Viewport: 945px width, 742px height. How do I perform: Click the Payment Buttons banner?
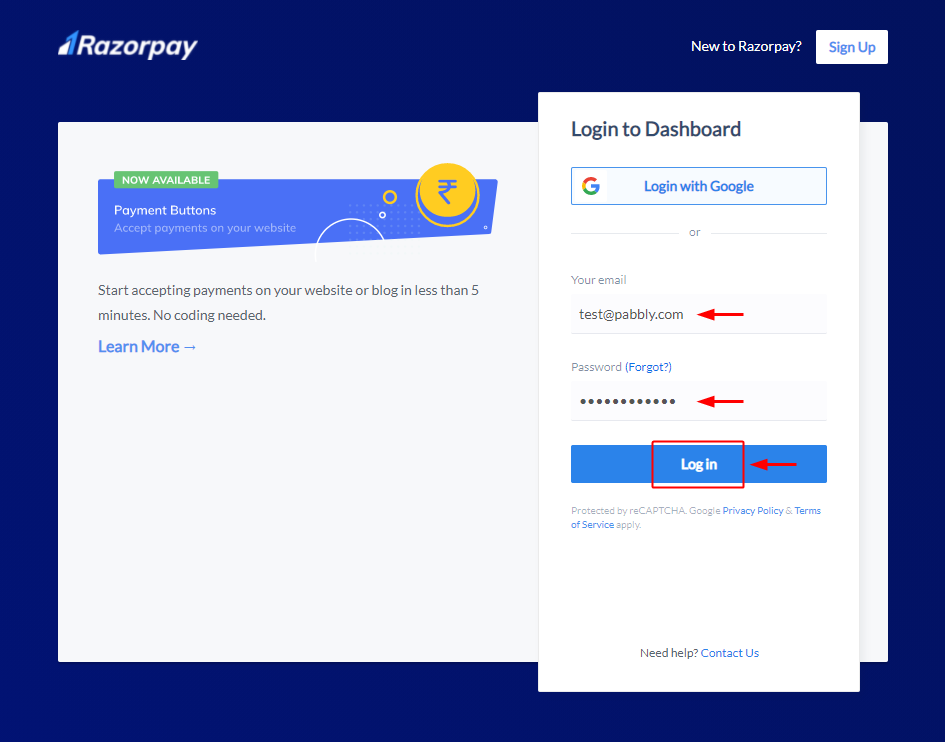pyautogui.click(x=298, y=213)
